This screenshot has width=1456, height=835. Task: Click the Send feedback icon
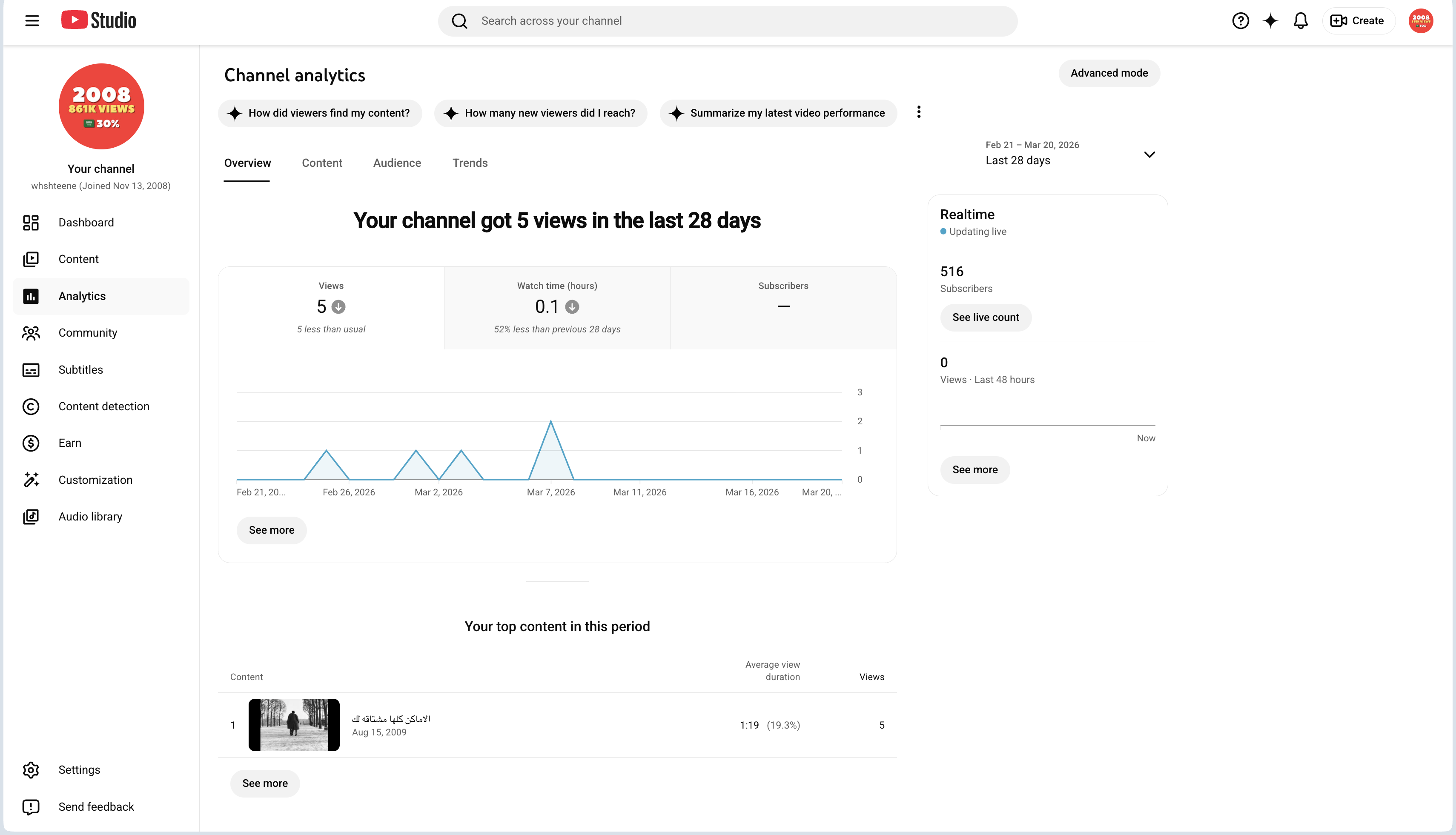[x=31, y=807]
